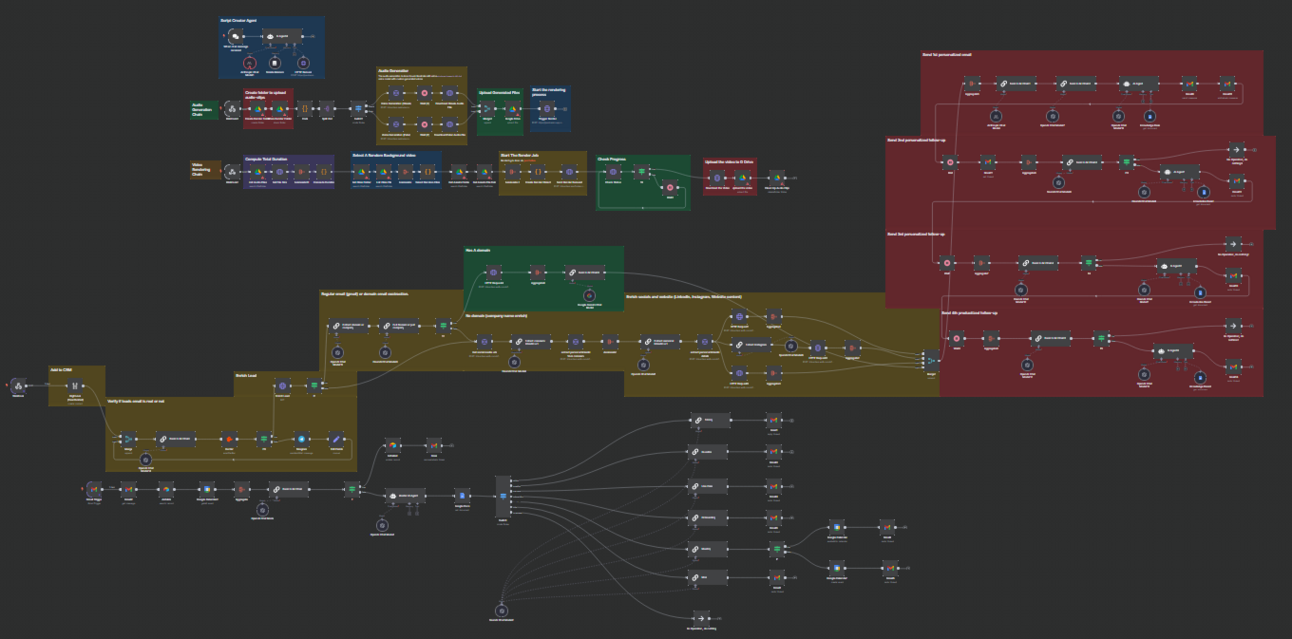Select the OpenAI Chat Model sub-node below the Switch branches

point(502,611)
